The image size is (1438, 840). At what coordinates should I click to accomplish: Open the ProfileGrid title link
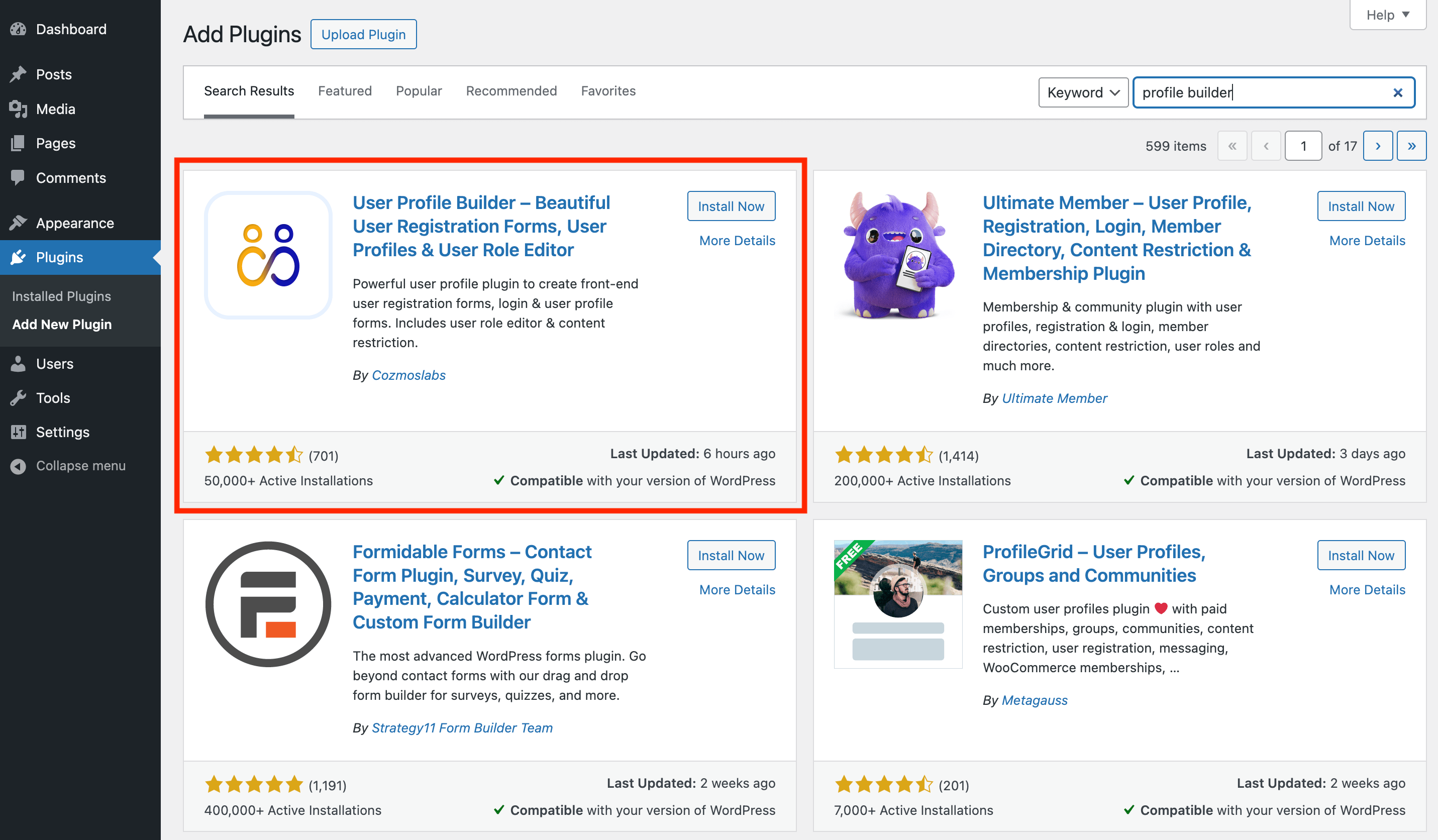[1094, 564]
